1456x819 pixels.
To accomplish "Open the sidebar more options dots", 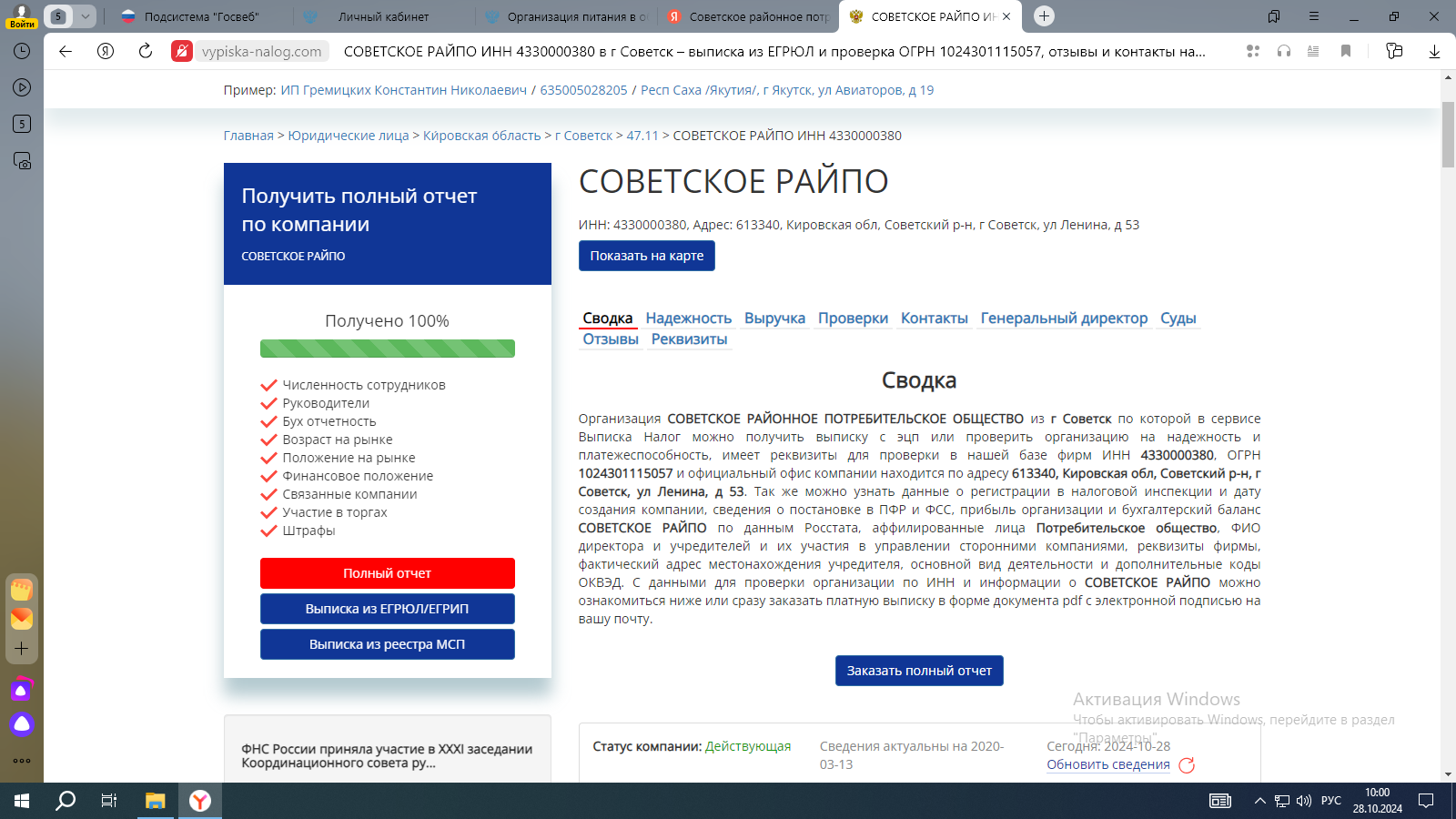I will pos(22,761).
